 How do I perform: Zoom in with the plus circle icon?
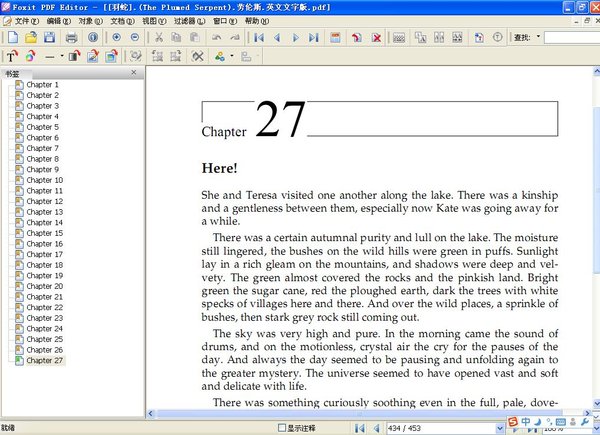[x=116, y=37]
